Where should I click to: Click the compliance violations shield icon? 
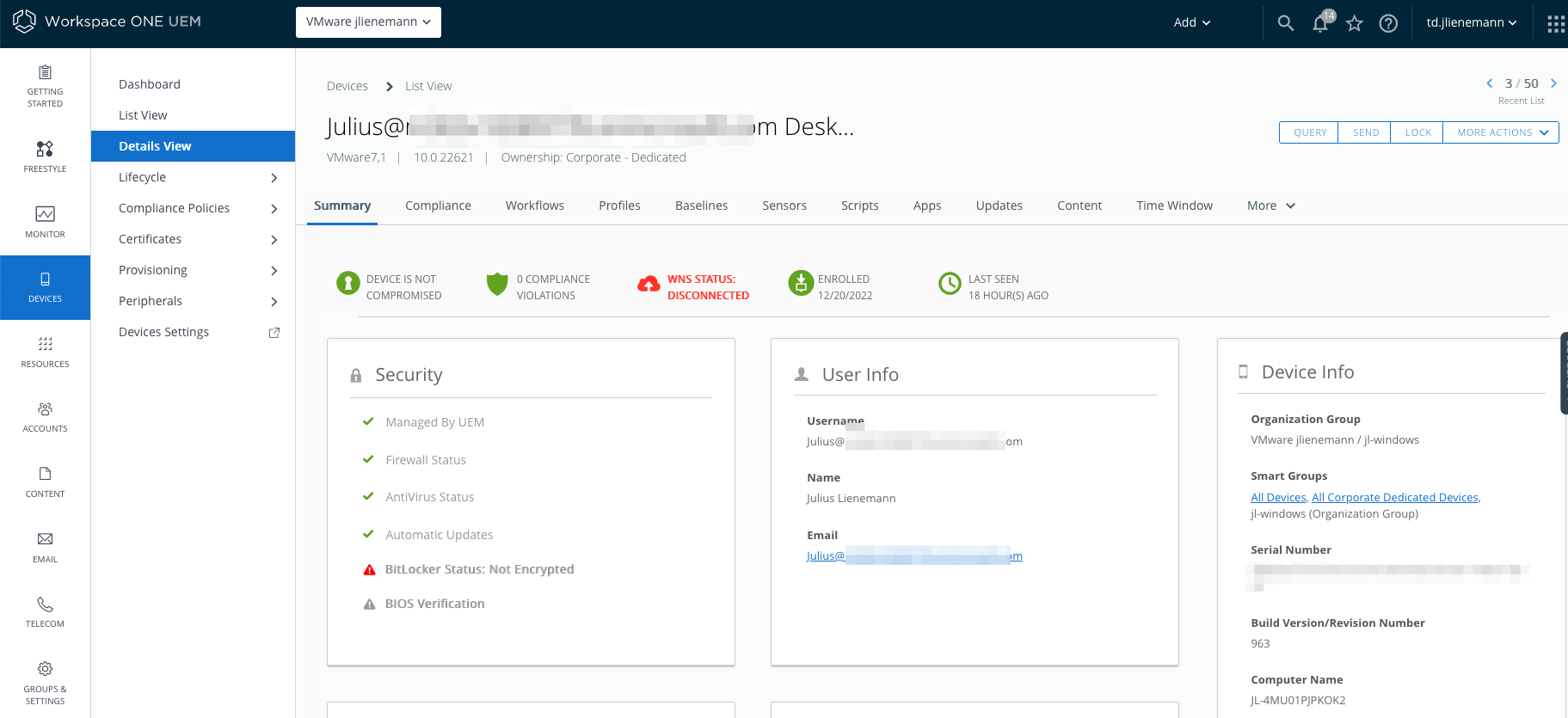point(497,284)
